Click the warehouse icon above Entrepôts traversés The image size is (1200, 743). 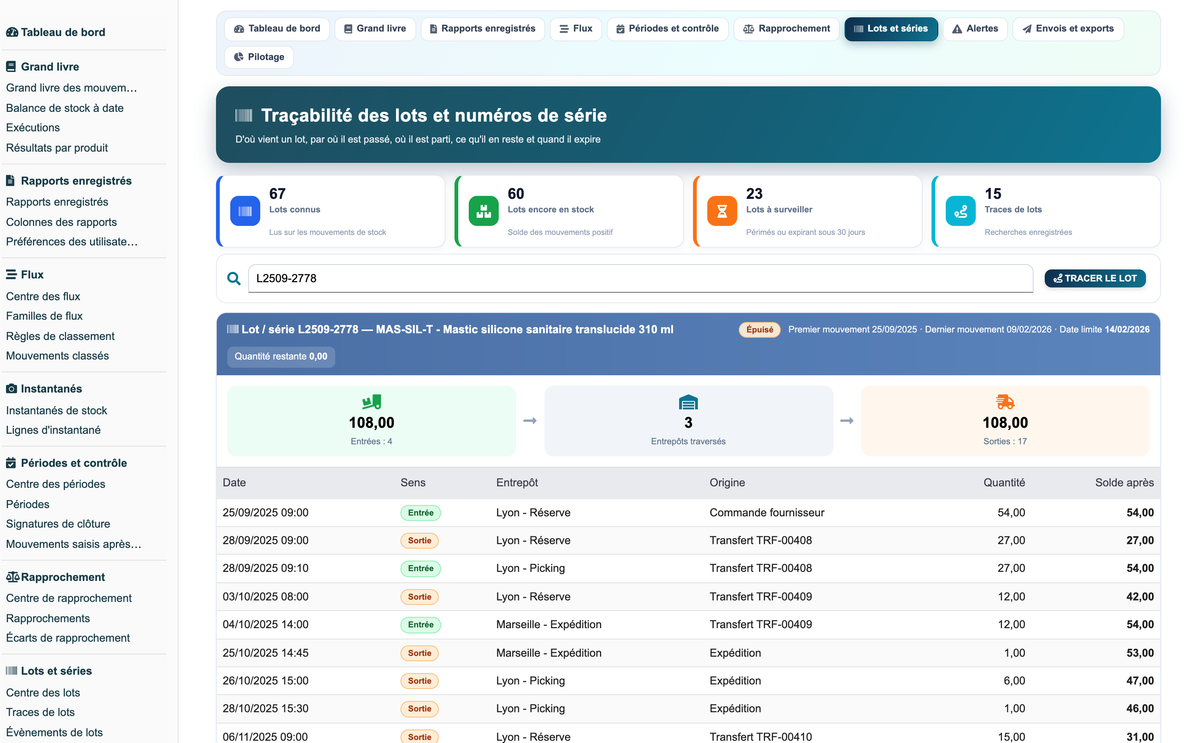click(x=688, y=402)
